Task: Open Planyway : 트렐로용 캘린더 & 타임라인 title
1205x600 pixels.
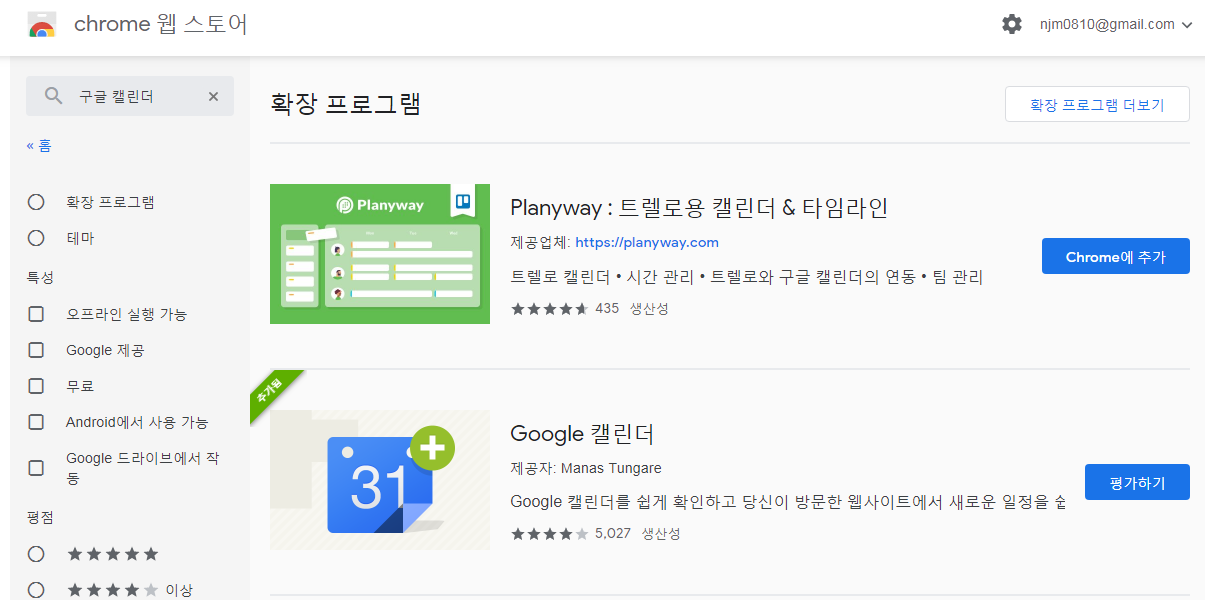Action: coord(699,208)
